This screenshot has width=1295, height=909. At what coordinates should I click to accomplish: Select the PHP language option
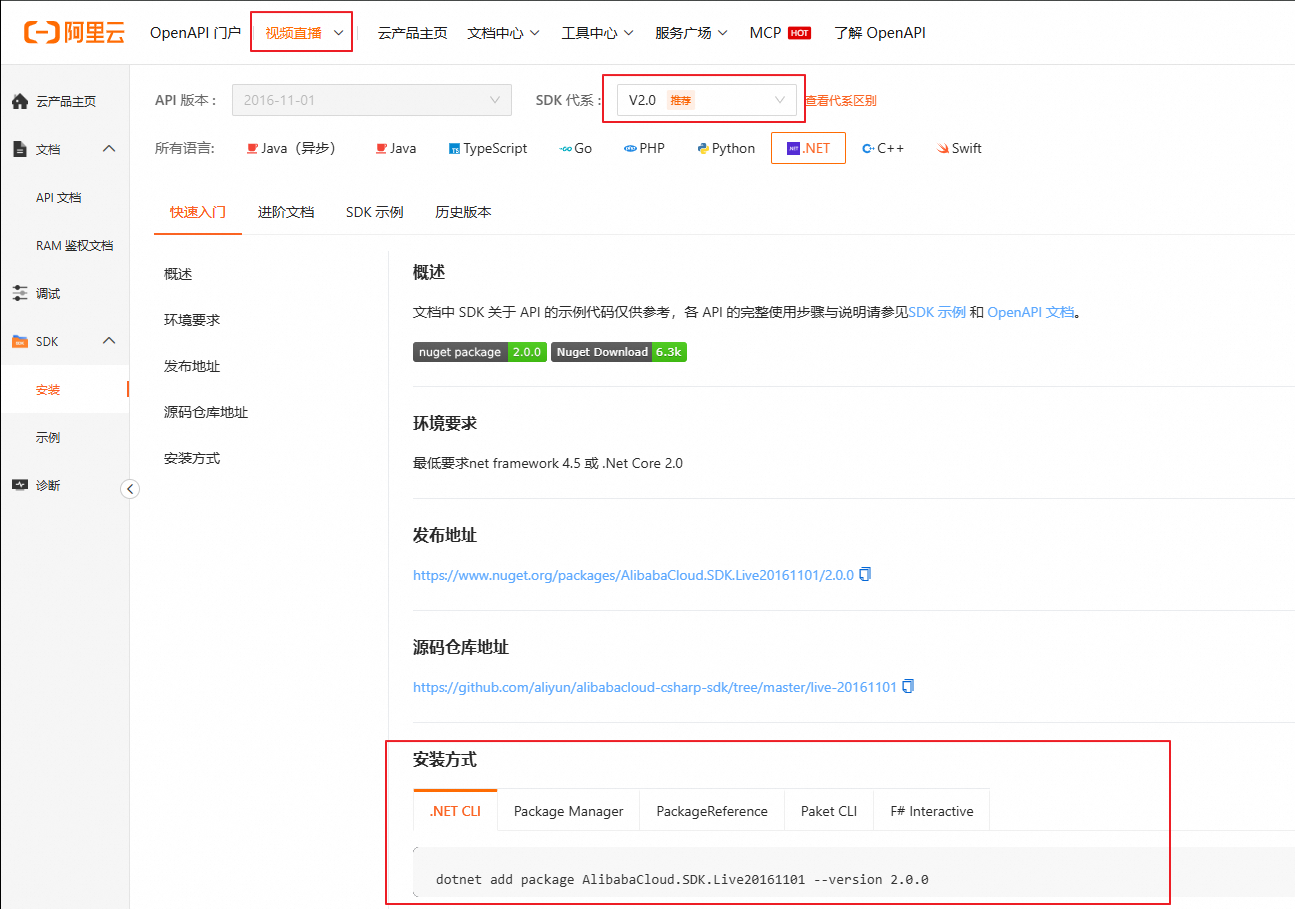644,148
